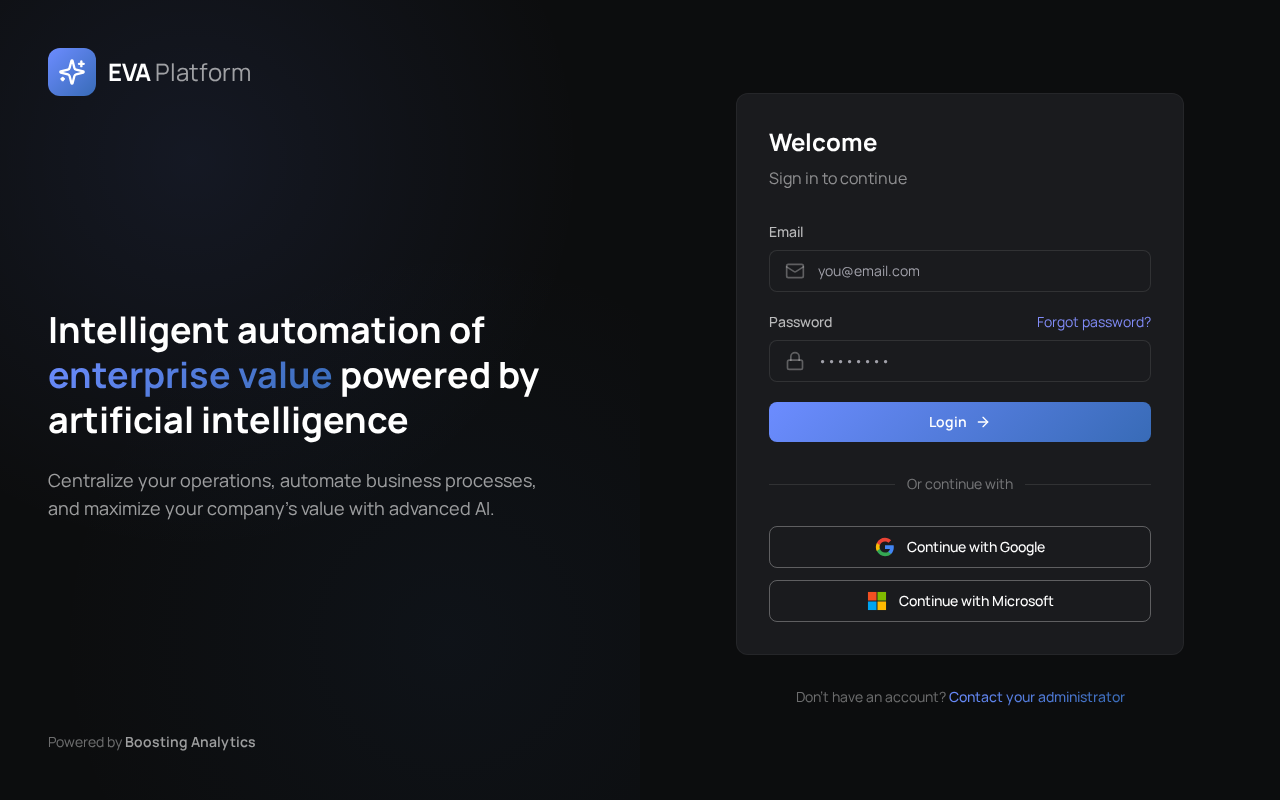
Task: Click the Microsoft logo icon
Action: tap(877, 601)
